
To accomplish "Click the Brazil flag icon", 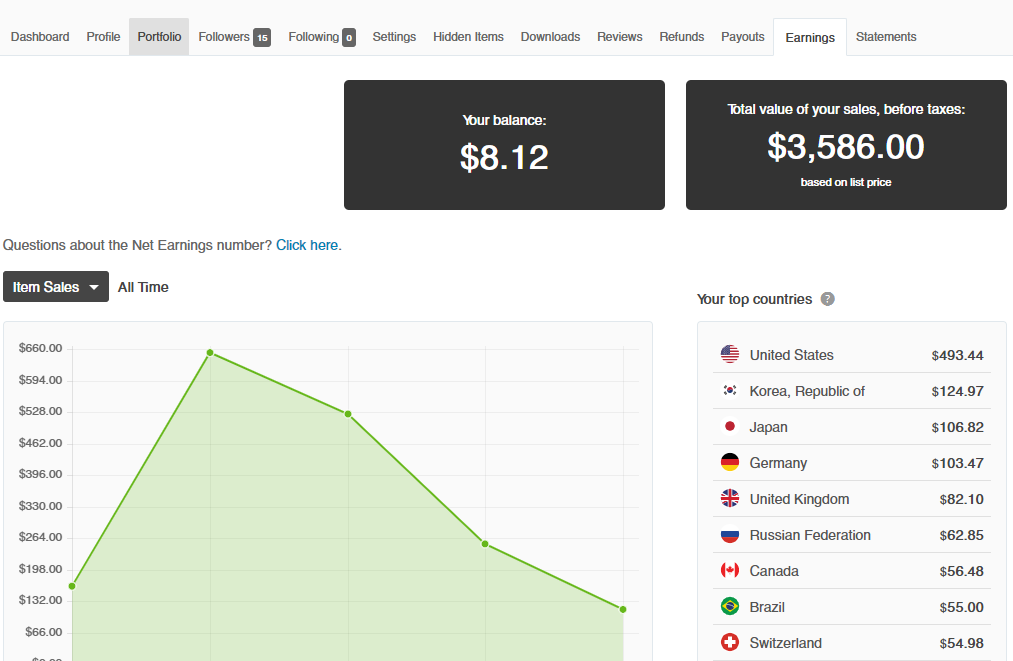I will point(730,607).
